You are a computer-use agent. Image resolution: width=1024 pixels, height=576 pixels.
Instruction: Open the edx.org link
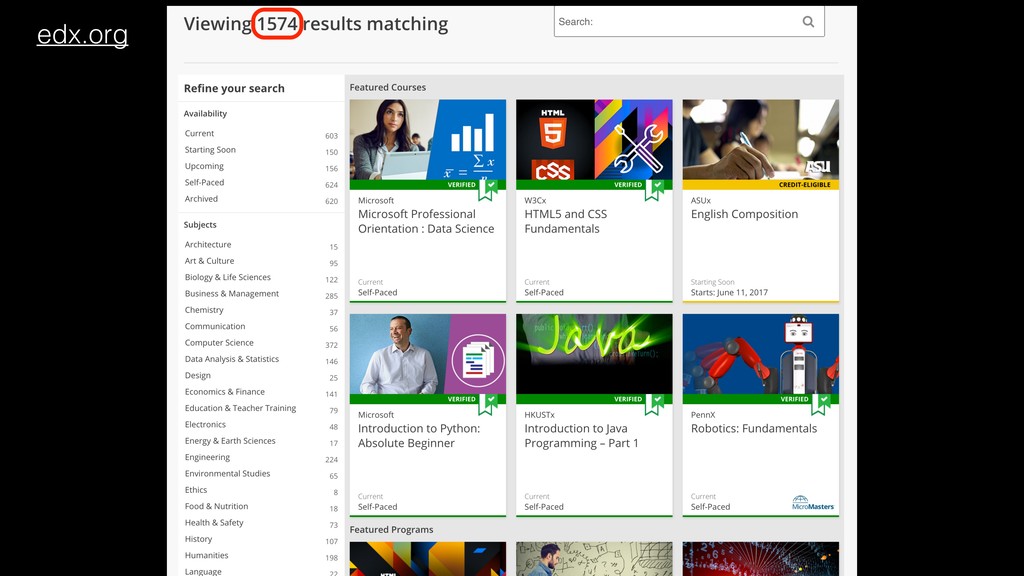point(82,35)
